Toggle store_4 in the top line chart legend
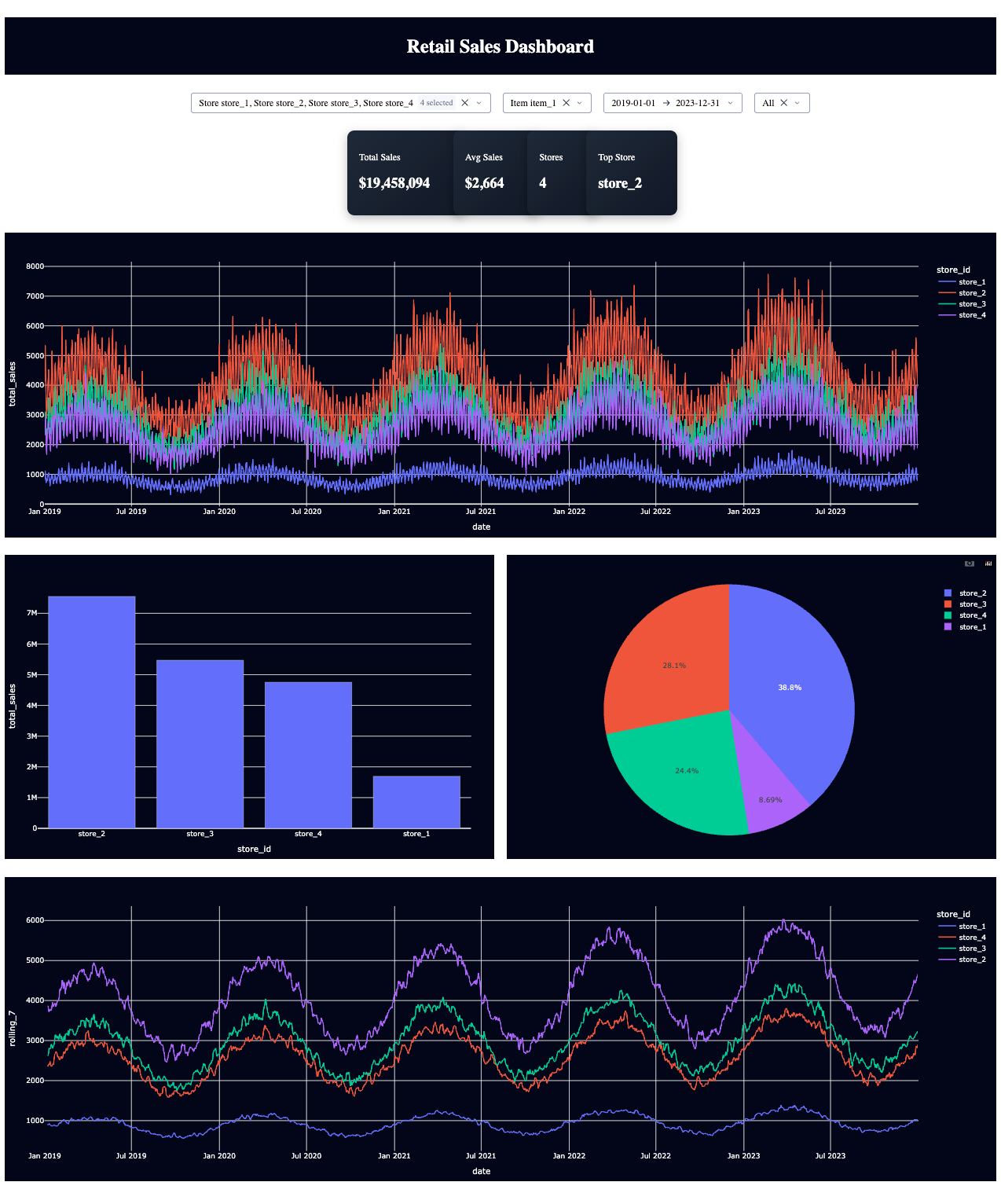1001x1204 pixels. pos(962,315)
